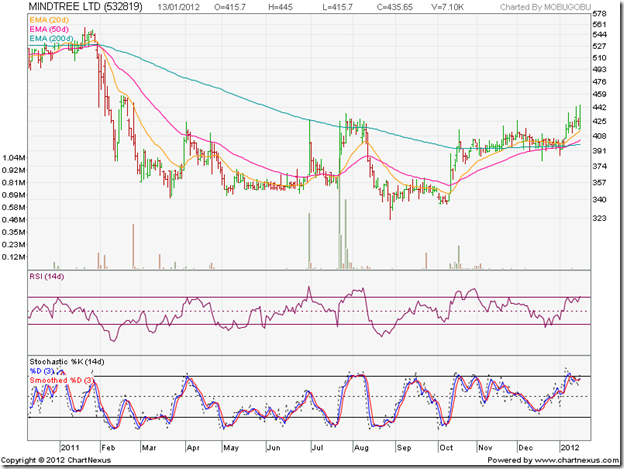Click the 527 price axis label
The width and height of the screenshot is (624, 469).
pos(599,46)
